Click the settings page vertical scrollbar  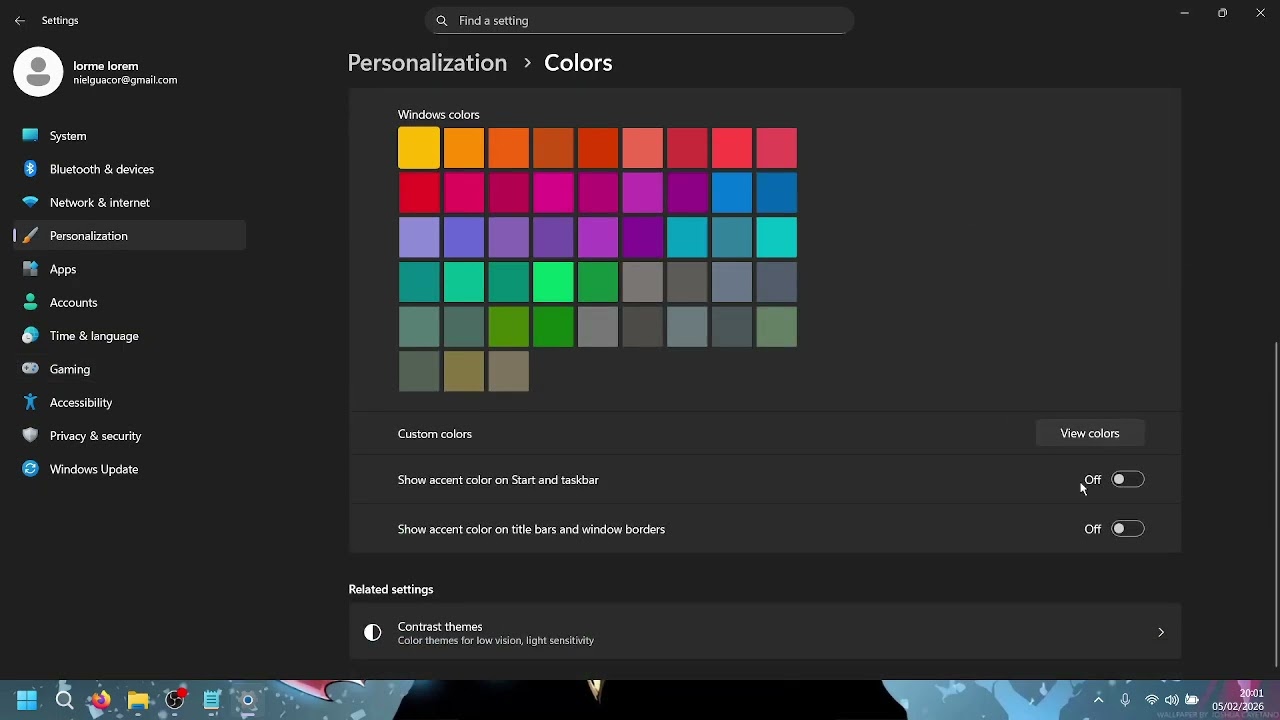(x=1275, y=504)
